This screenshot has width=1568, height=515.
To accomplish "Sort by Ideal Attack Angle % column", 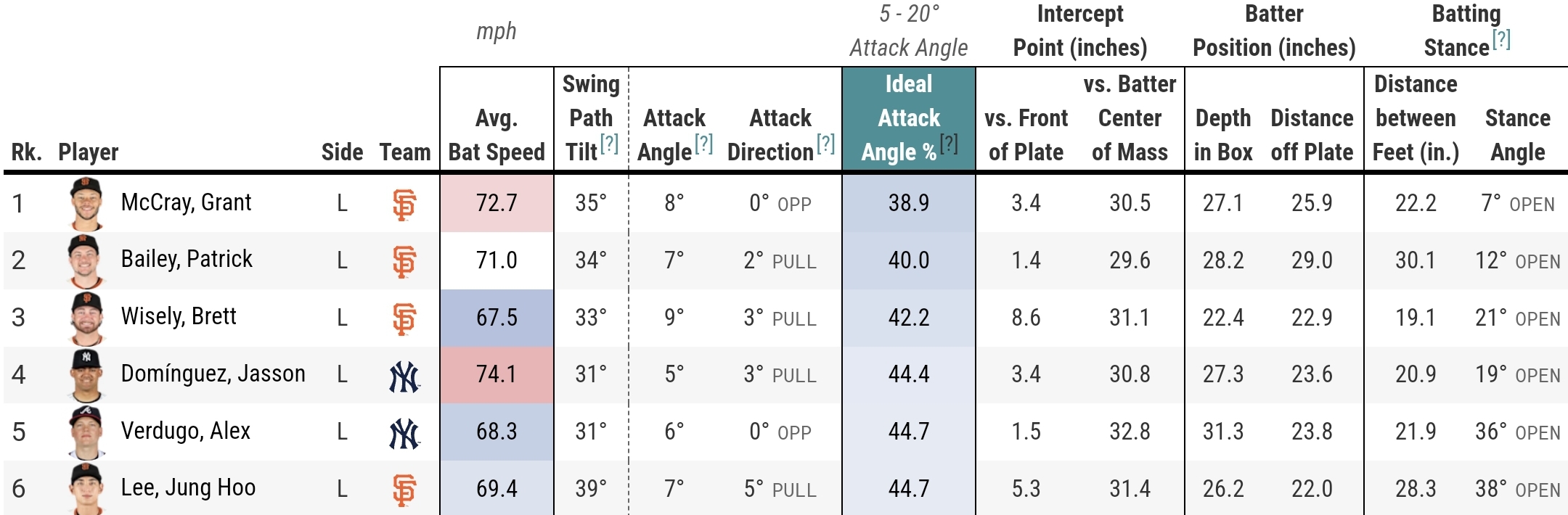I will 907,118.
